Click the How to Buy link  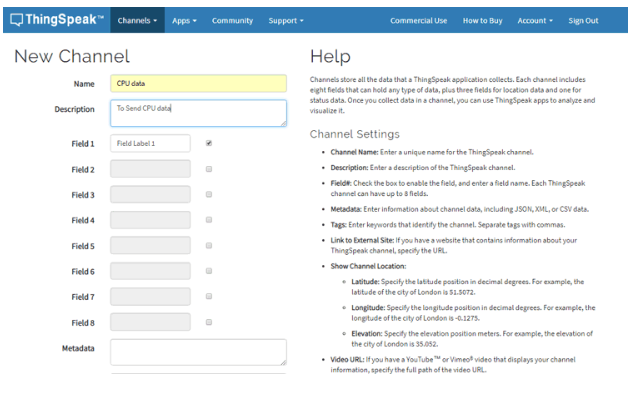[x=483, y=20]
